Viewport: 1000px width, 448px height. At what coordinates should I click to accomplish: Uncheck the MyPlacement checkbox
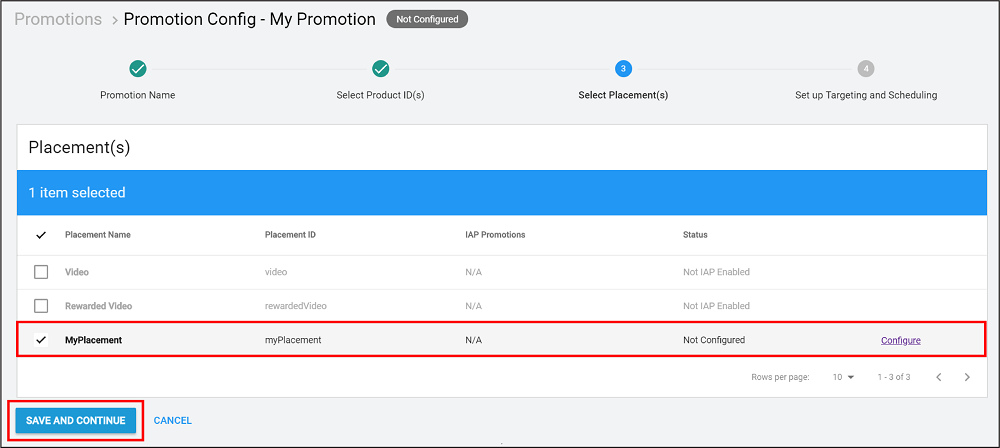point(41,340)
